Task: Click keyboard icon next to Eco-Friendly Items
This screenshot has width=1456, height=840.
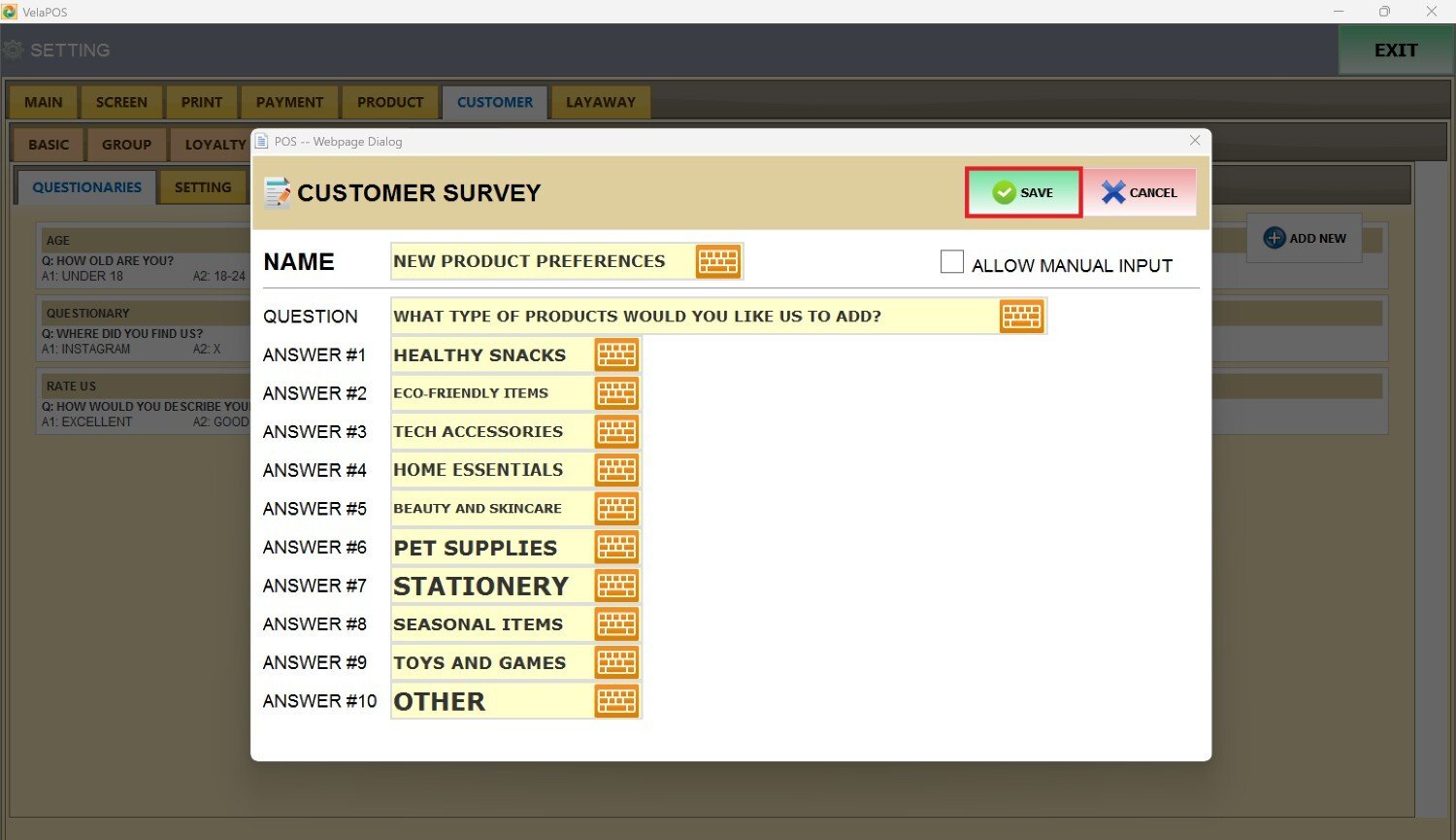Action: [x=616, y=393]
